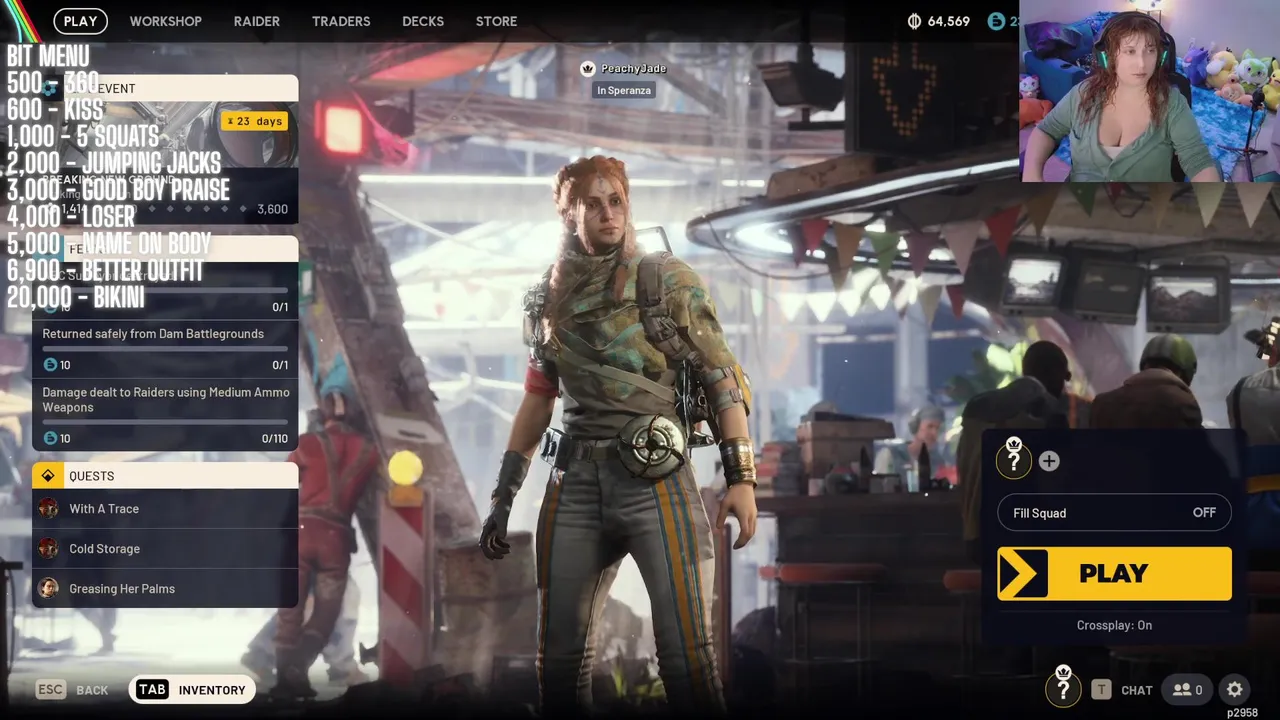Go to the TRADERS tab

[x=341, y=21]
